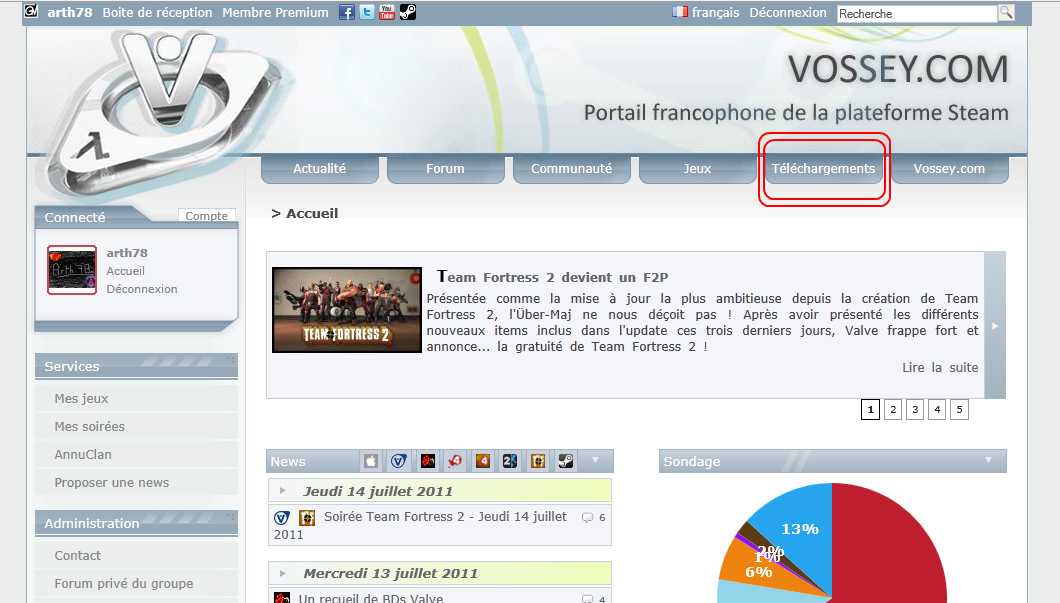Open the Forum navigation tab
The image size is (1060, 603).
click(445, 169)
